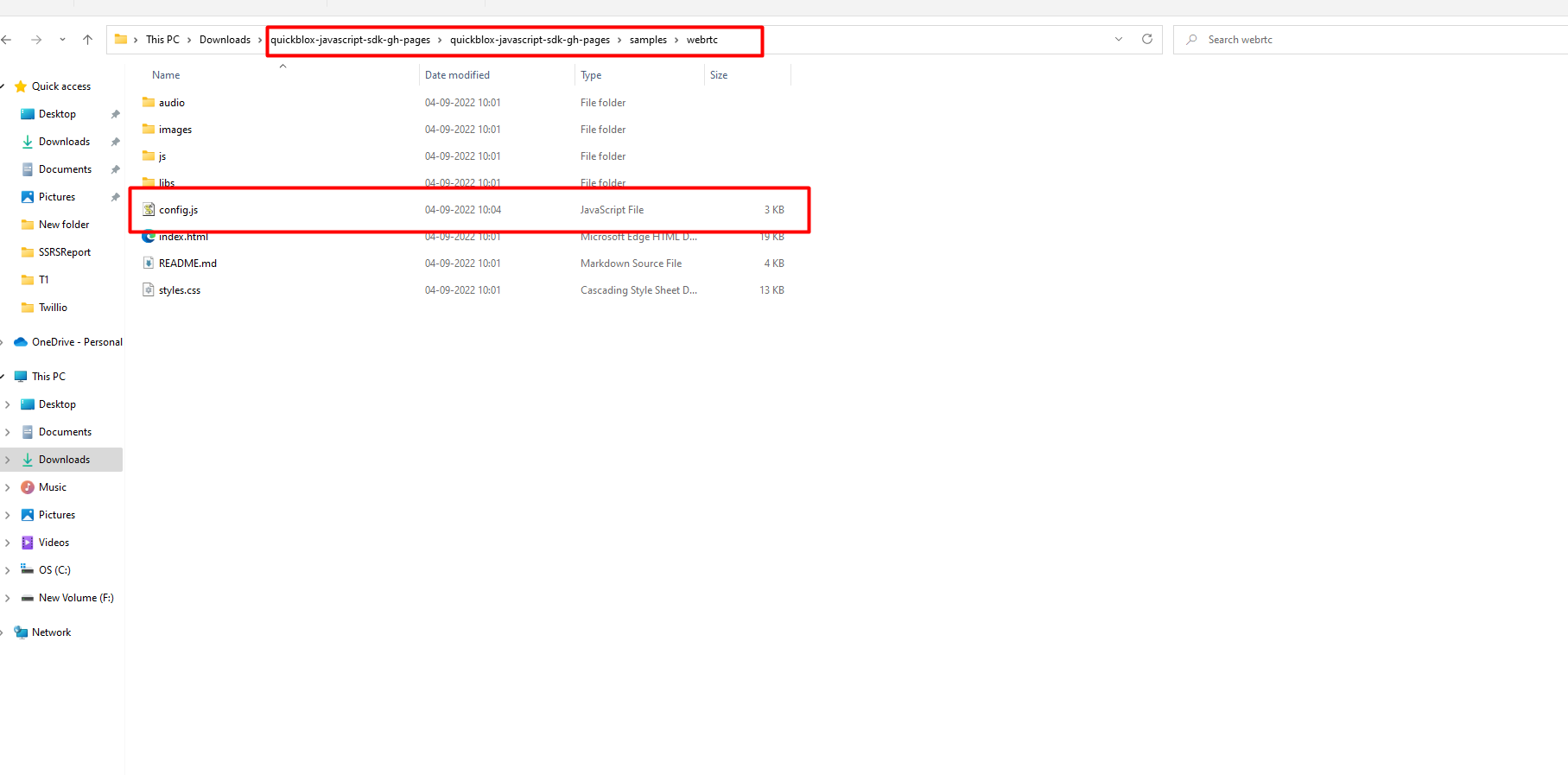This screenshot has width=1568, height=775.
Task: Open the Twillio folder in sidebar
Action: [x=53, y=308]
